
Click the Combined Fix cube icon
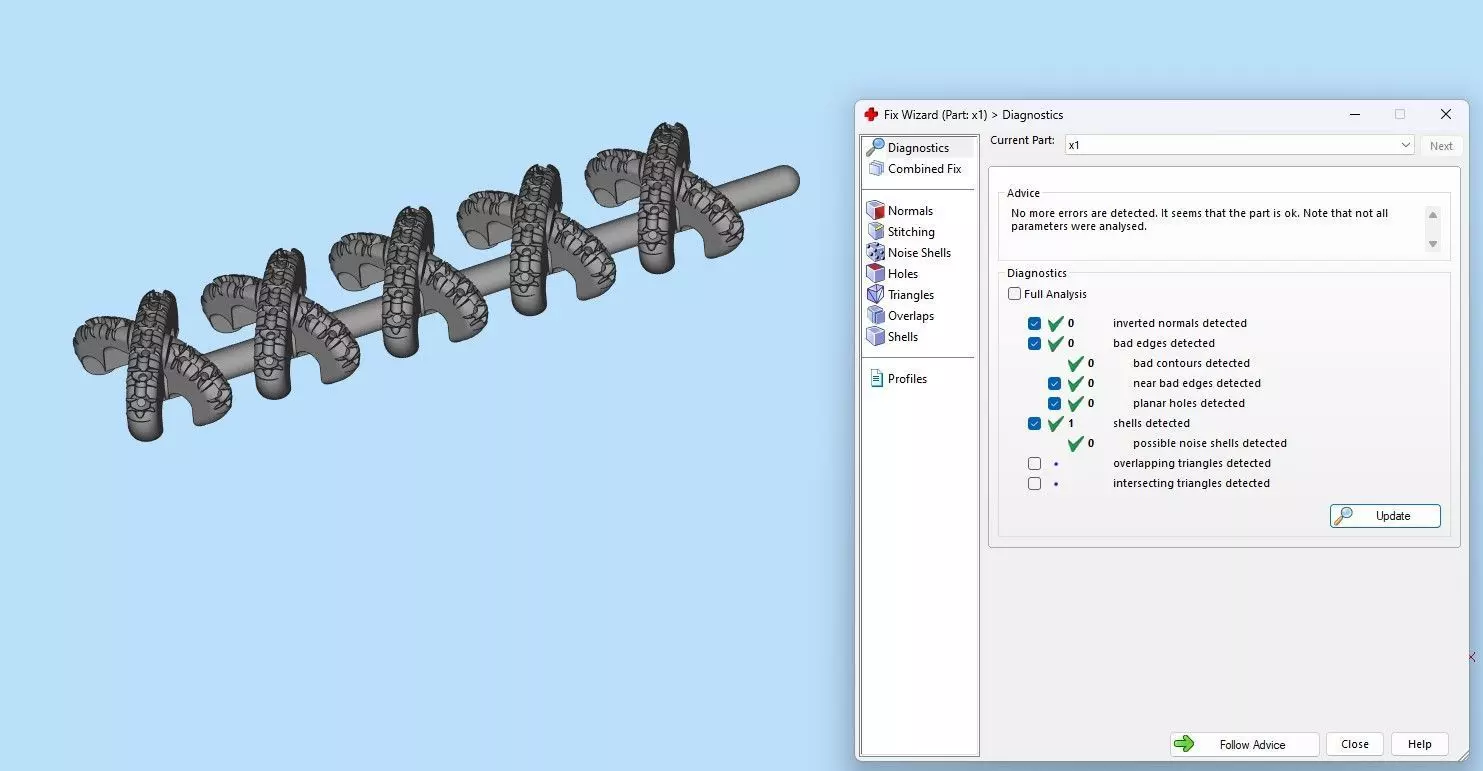[x=876, y=169]
